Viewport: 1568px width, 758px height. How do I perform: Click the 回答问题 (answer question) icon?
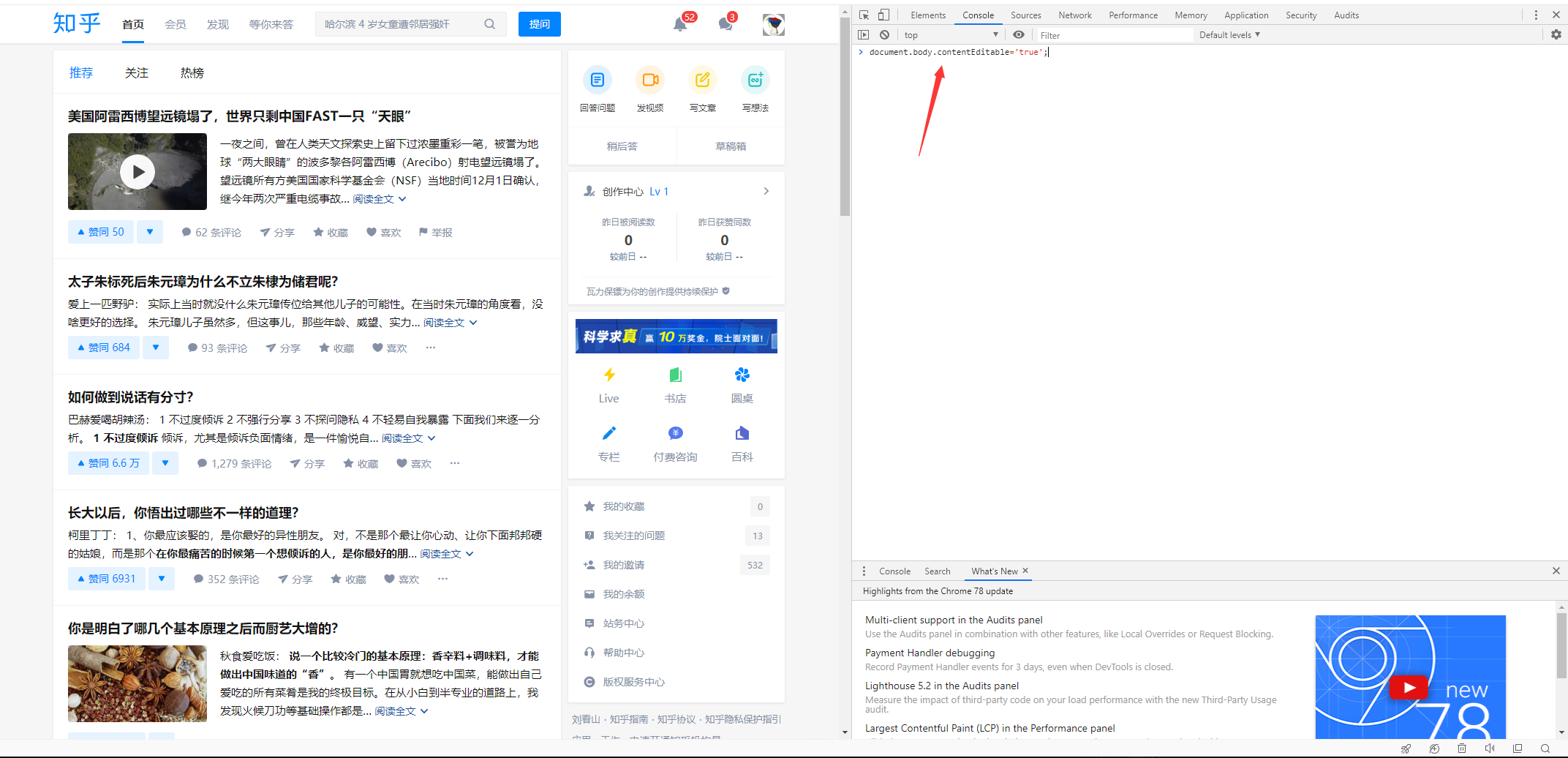(x=598, y=80)
